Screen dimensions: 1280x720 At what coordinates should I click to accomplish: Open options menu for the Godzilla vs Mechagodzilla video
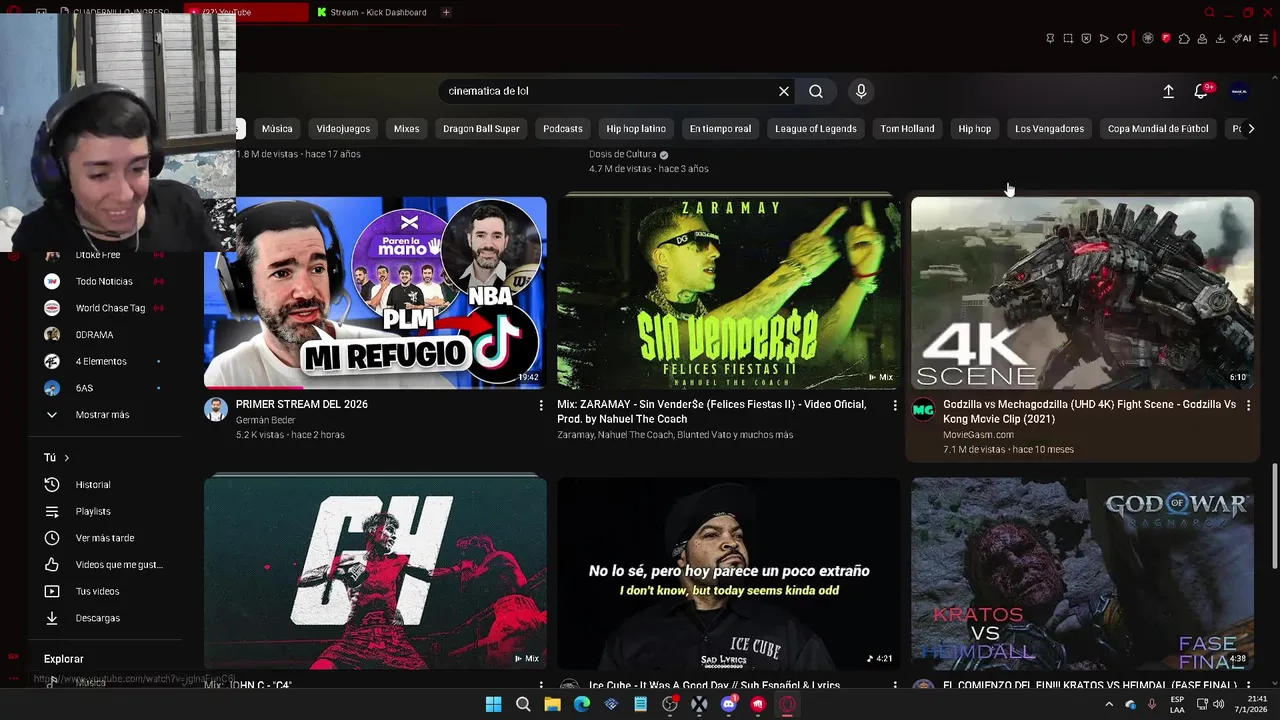click(x=1248, y=405)
